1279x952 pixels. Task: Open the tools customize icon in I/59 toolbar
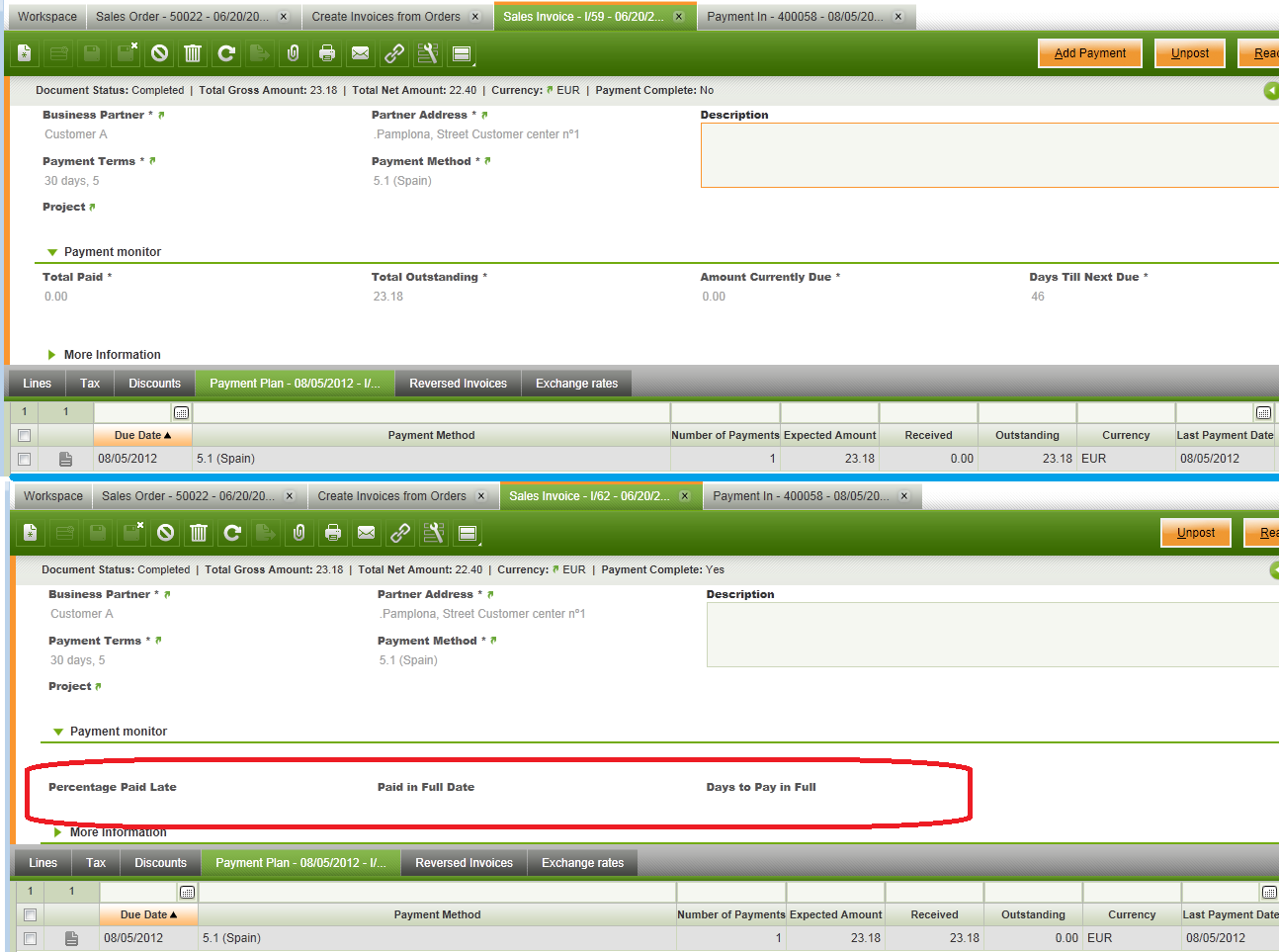click(x=428, y=53)
